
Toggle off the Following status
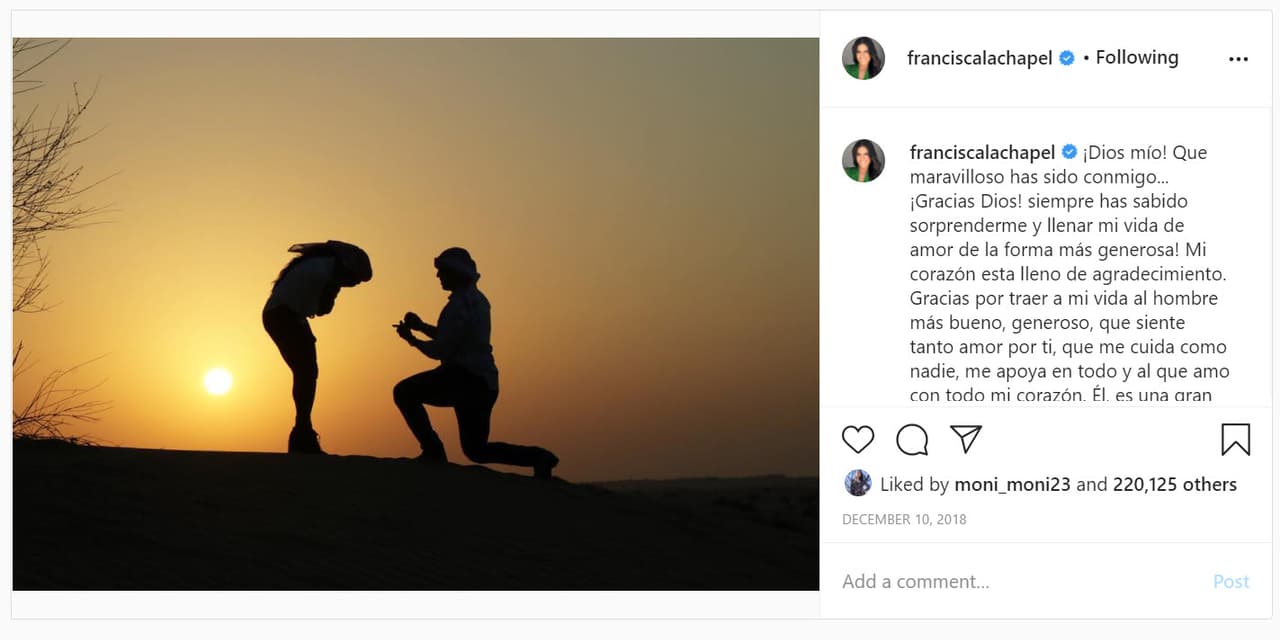pyautogui.click(x=1136, y=57)
